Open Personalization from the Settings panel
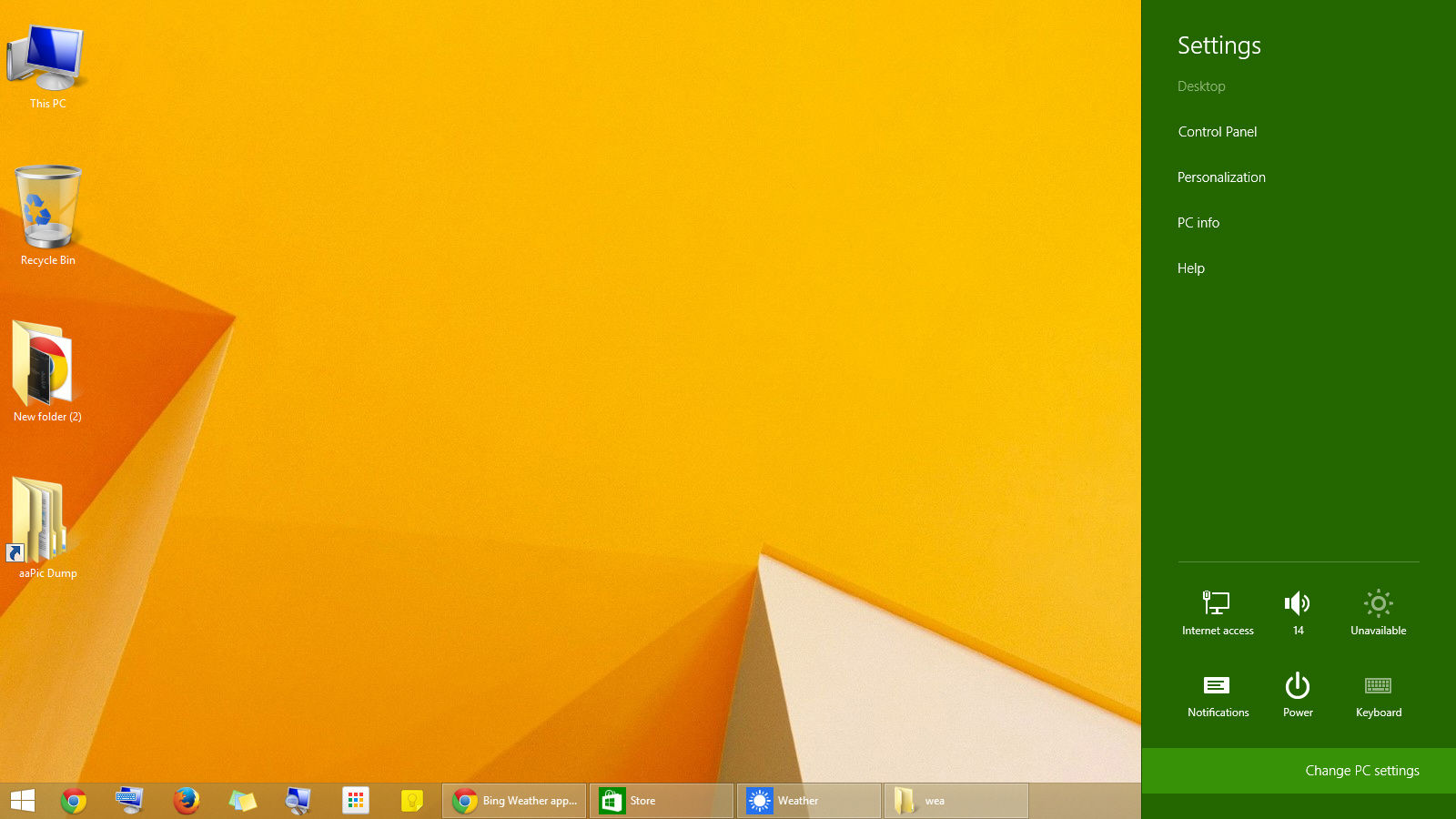 [x=1221, y=177]
